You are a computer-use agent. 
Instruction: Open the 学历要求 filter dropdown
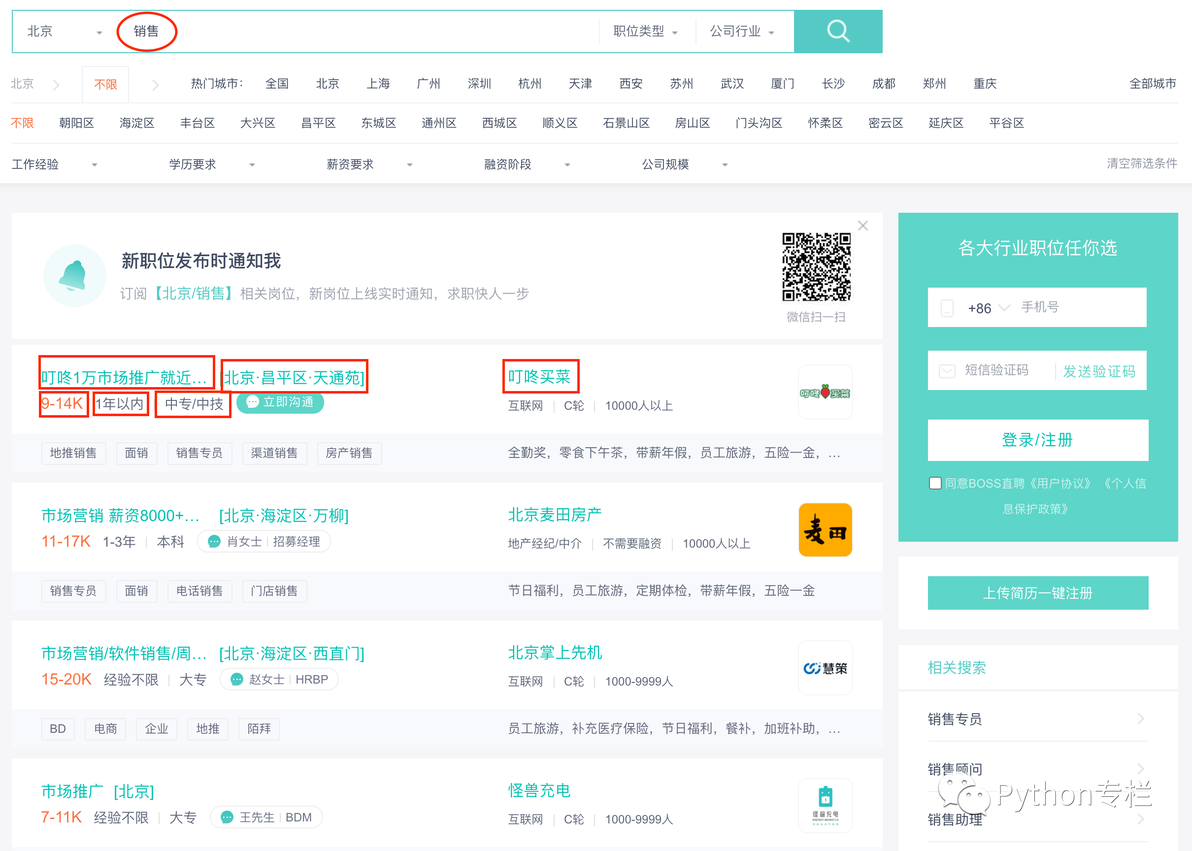[x=212, y=164]
